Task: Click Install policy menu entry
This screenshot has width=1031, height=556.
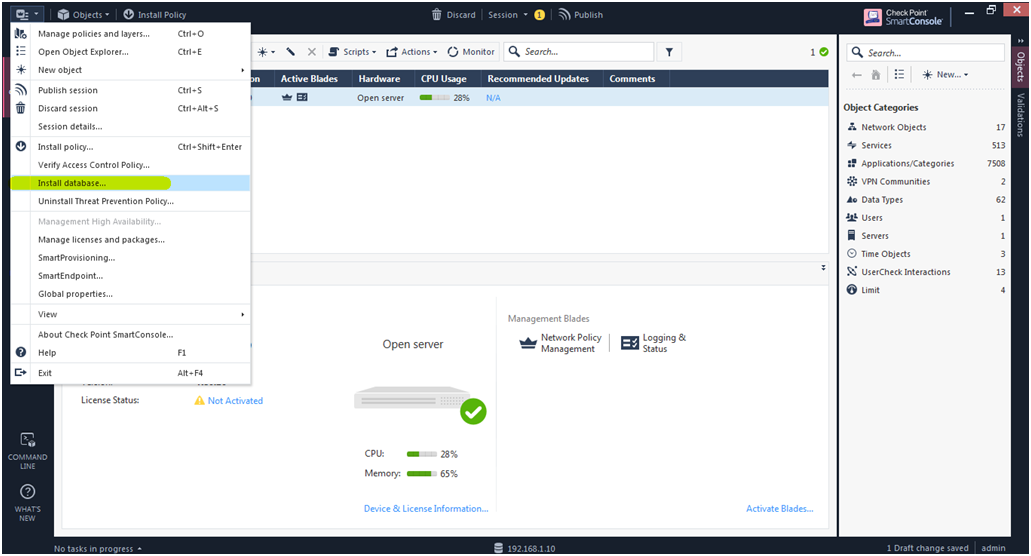Action: click(130, 147)
